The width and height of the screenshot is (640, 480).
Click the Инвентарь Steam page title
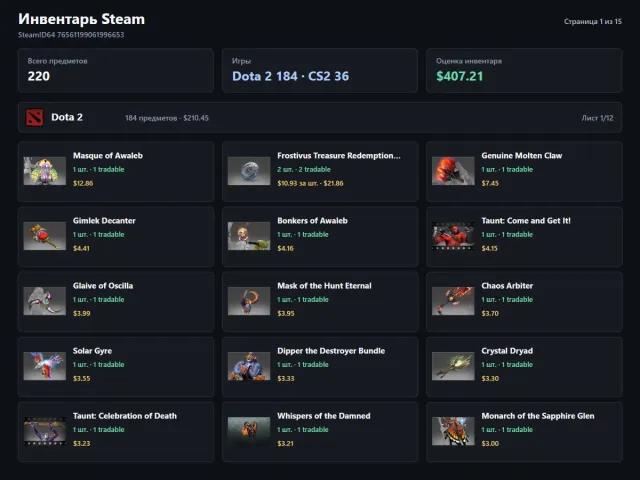point(81,19)
